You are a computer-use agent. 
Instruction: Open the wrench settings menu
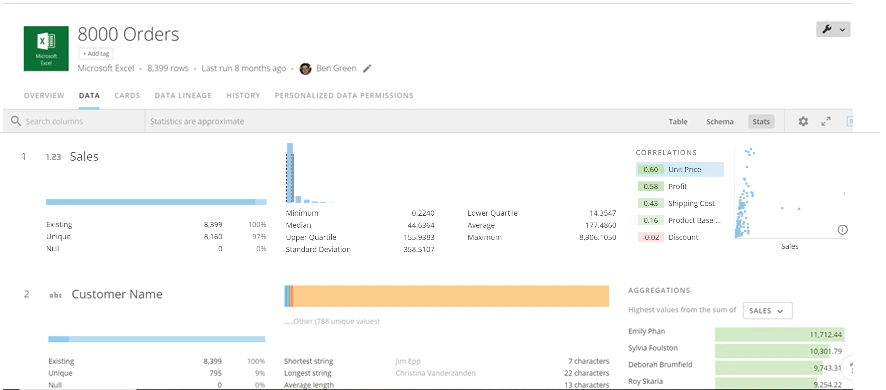(833, 29)
